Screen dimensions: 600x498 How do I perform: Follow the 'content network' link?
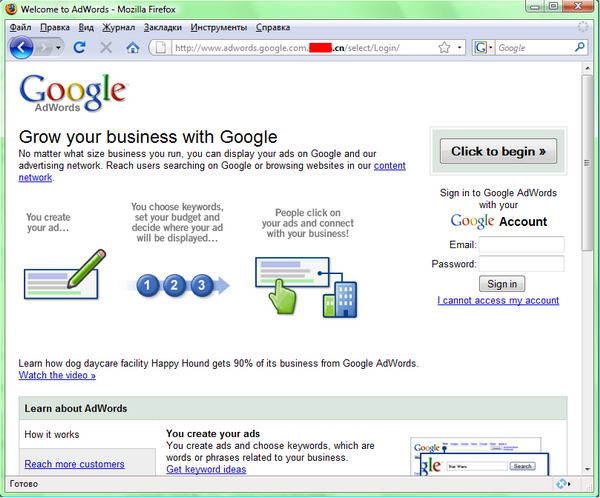tap(390, 166)
